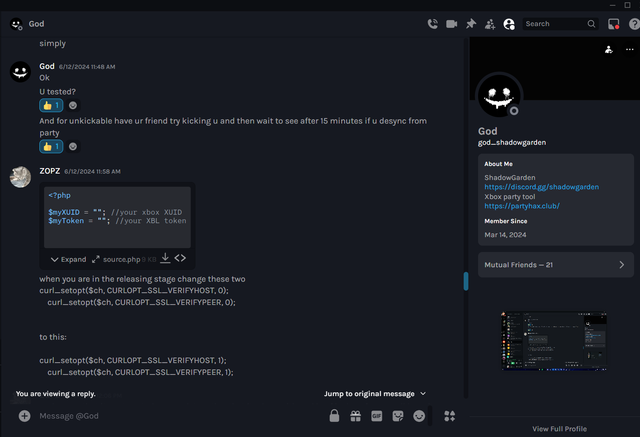
Task: Click the search magnifier icon
Action: [x=591, y=24]
